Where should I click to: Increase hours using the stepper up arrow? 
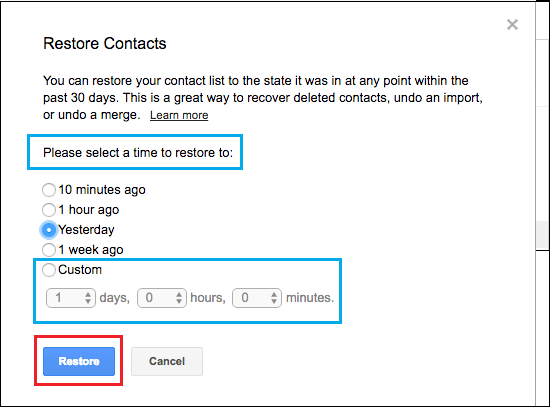coord(179,294)
